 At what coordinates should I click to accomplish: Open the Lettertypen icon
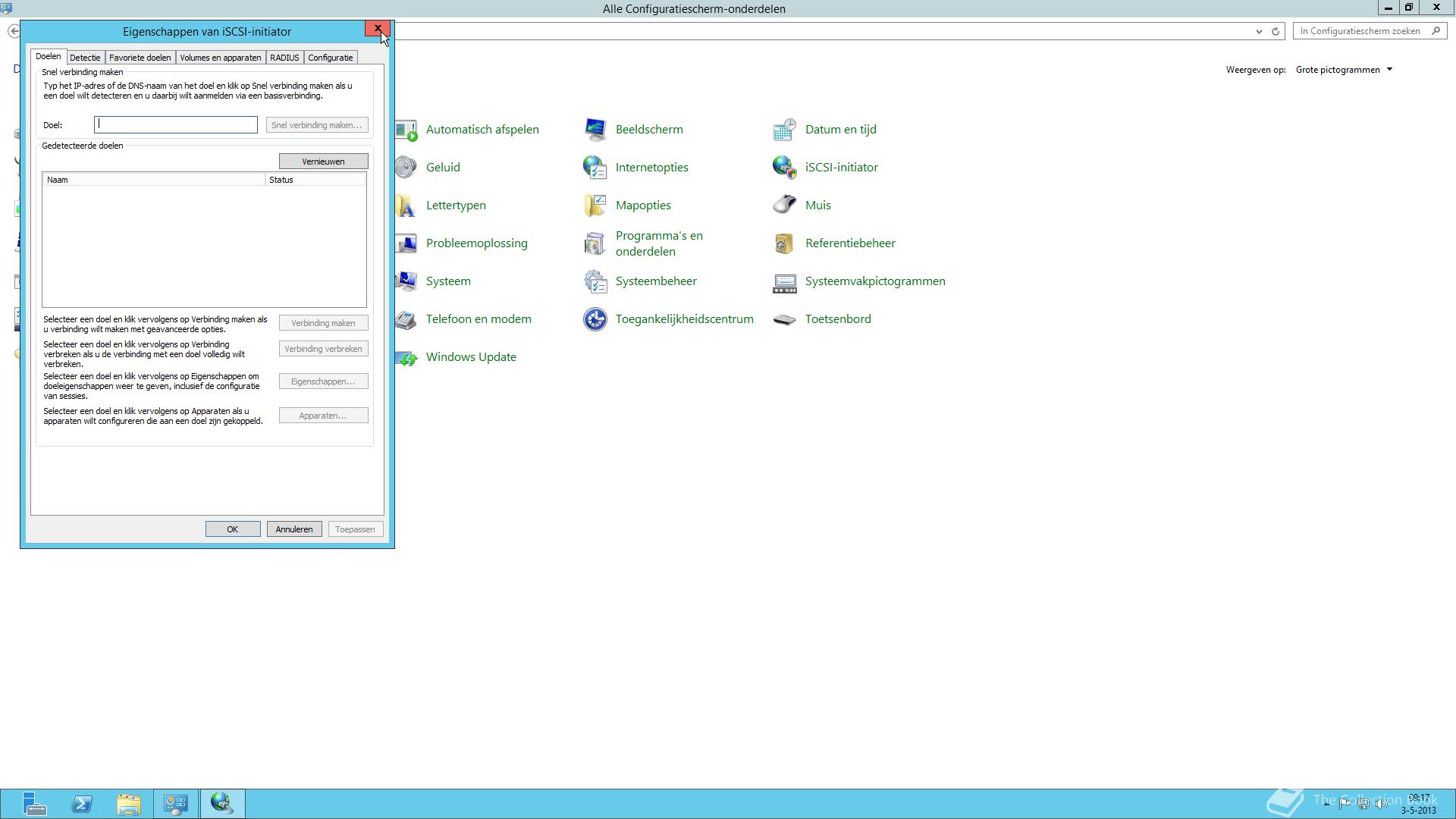[x=406, y=206]
